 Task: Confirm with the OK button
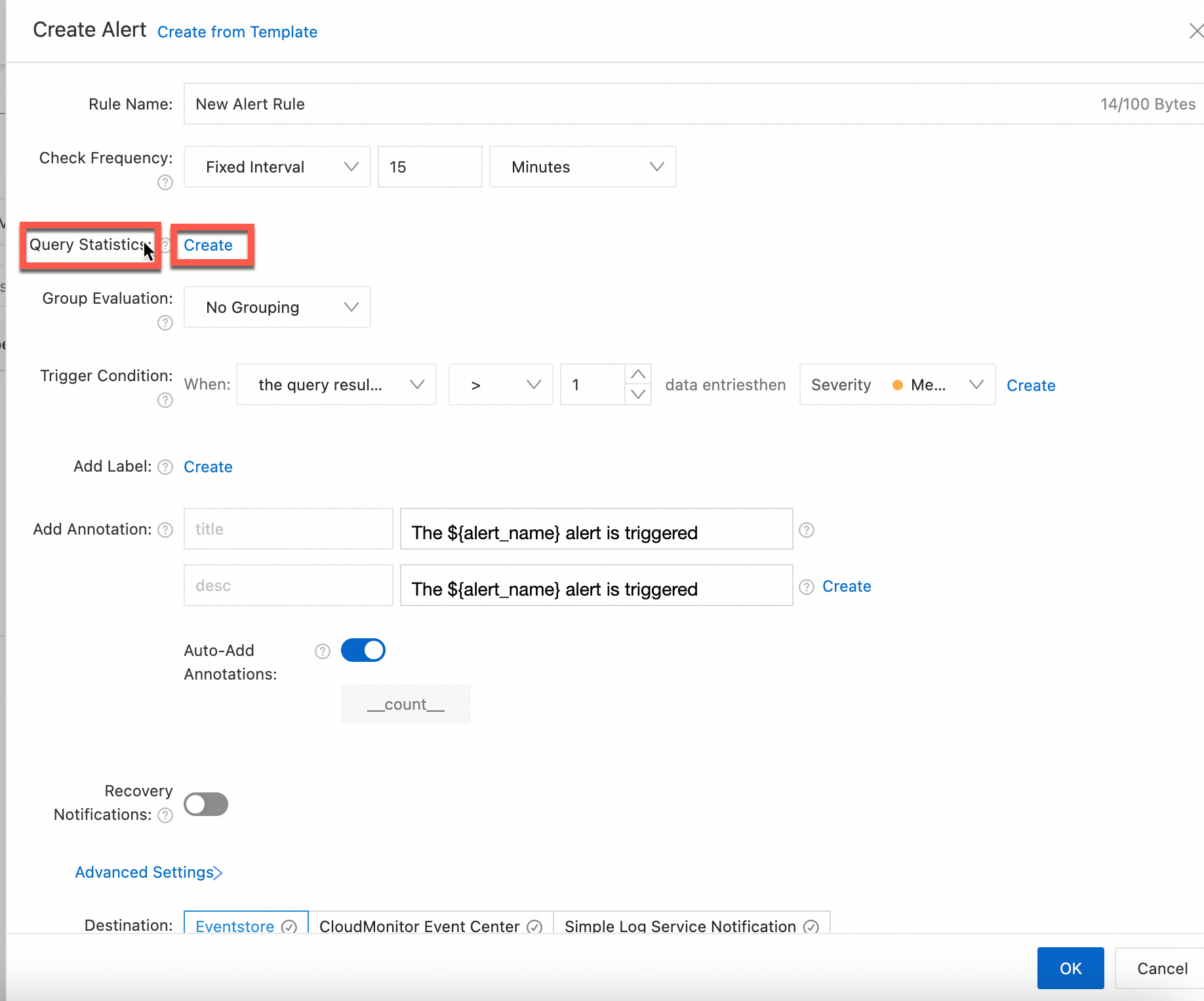pos(1071,968)
